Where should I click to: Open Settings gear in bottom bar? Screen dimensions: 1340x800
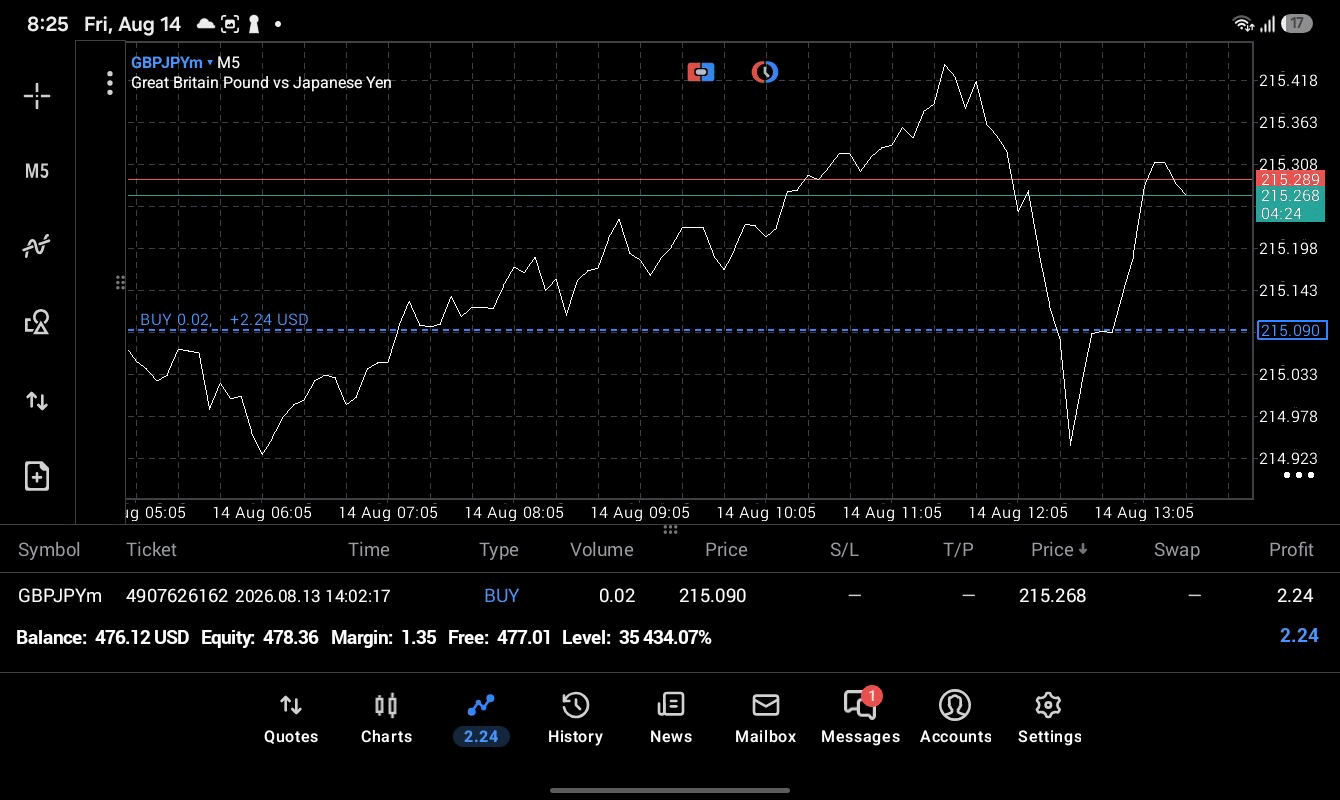[1049, 719]
